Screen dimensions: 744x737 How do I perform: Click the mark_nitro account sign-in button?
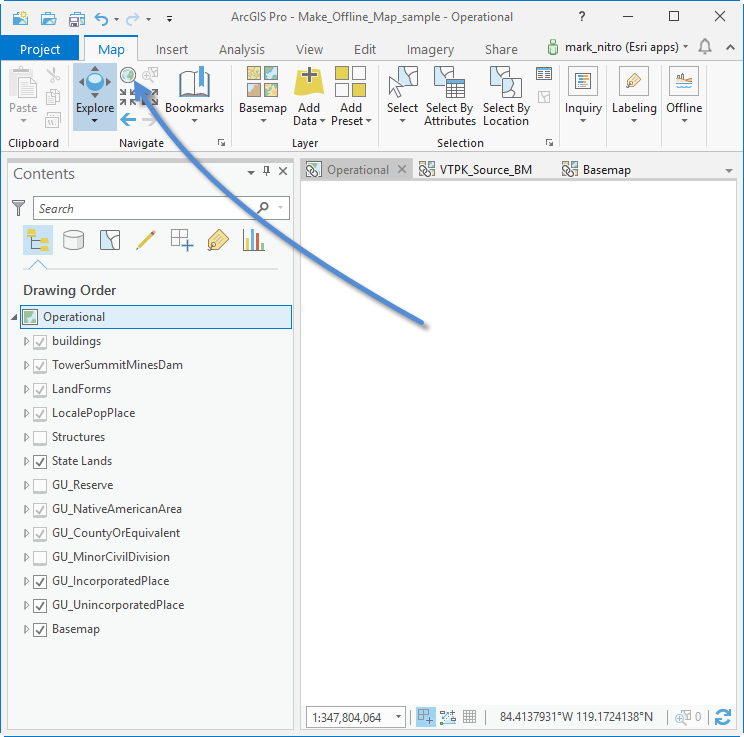pyautogui.click(x=618, y=47)
